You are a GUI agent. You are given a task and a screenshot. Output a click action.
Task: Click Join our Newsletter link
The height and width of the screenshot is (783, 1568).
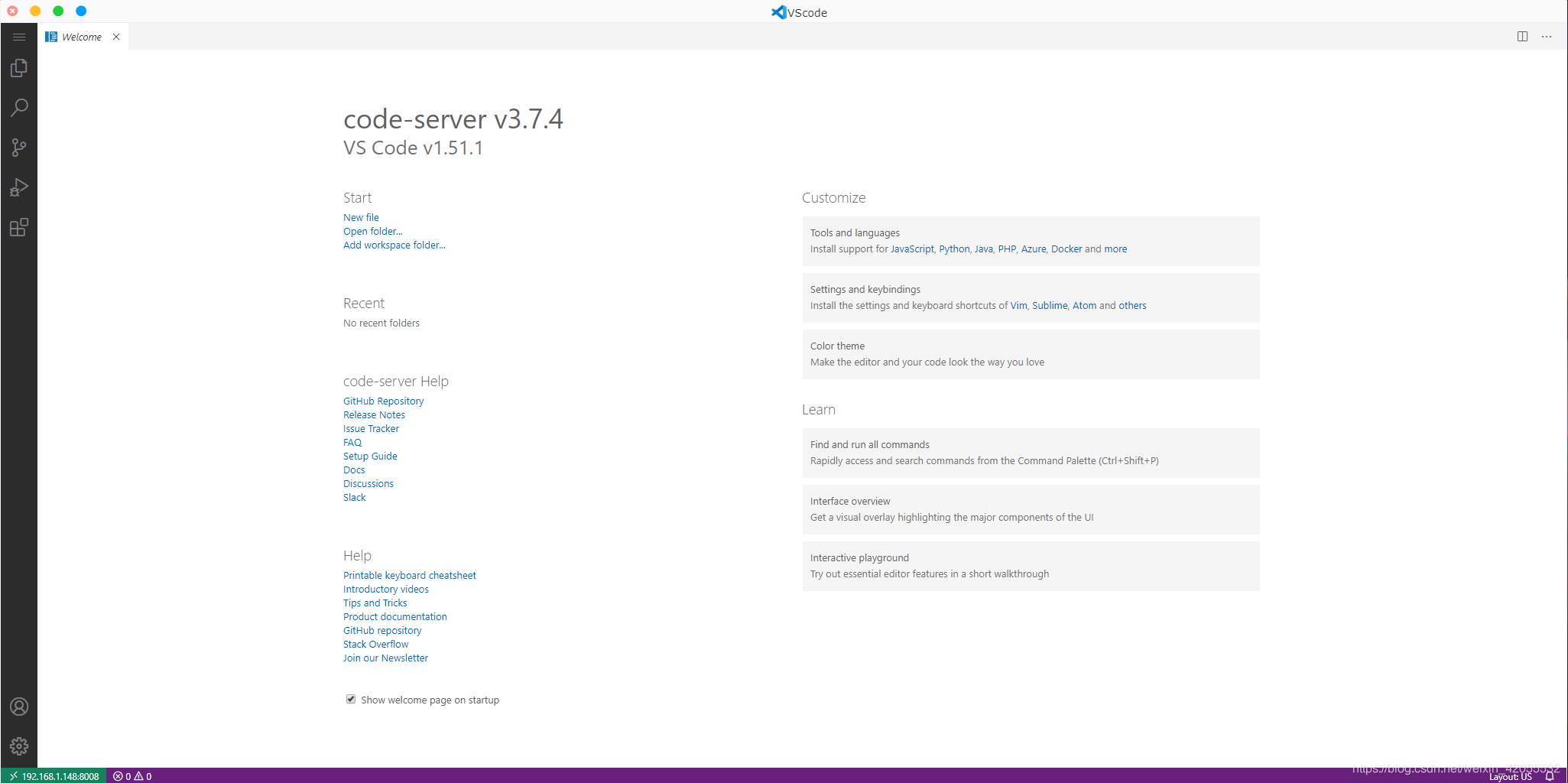[x=385, y=658]
